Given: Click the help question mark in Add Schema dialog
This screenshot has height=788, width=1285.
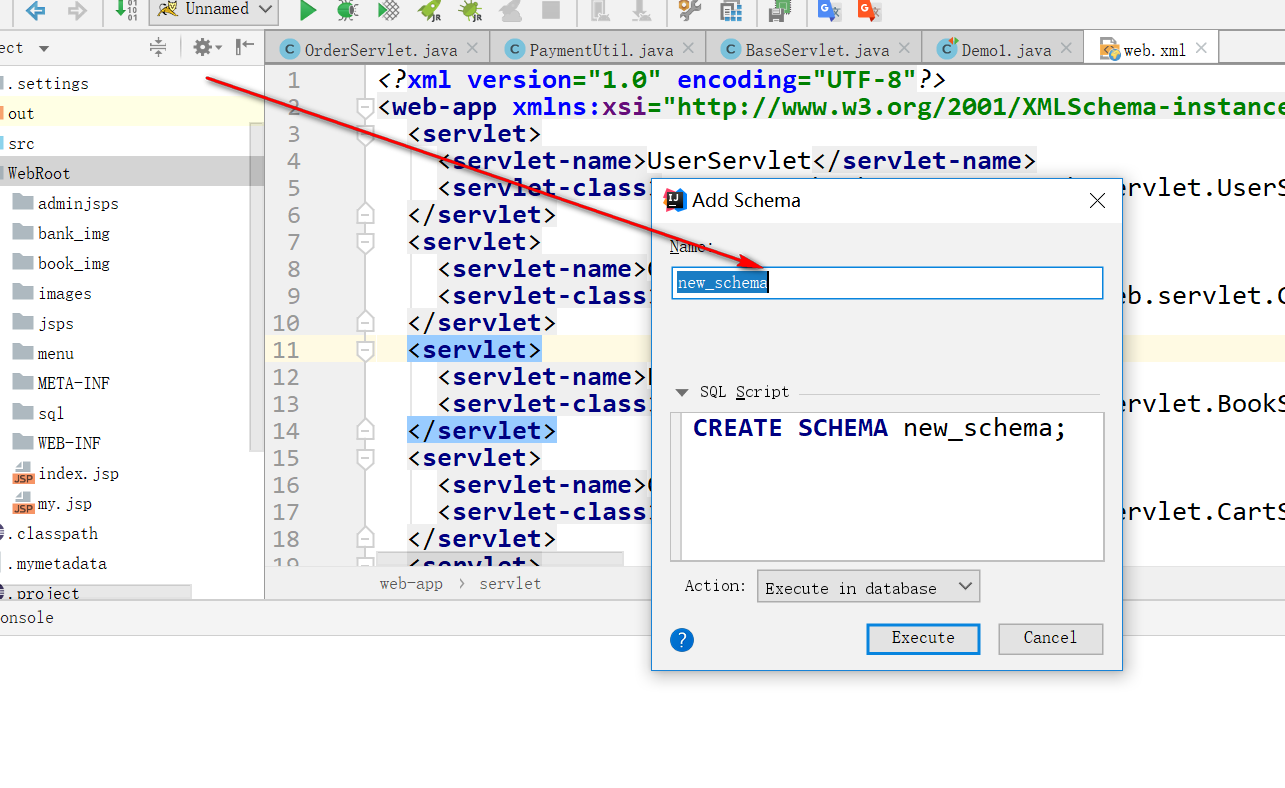Looking at the screenshot, I should 682,640.
